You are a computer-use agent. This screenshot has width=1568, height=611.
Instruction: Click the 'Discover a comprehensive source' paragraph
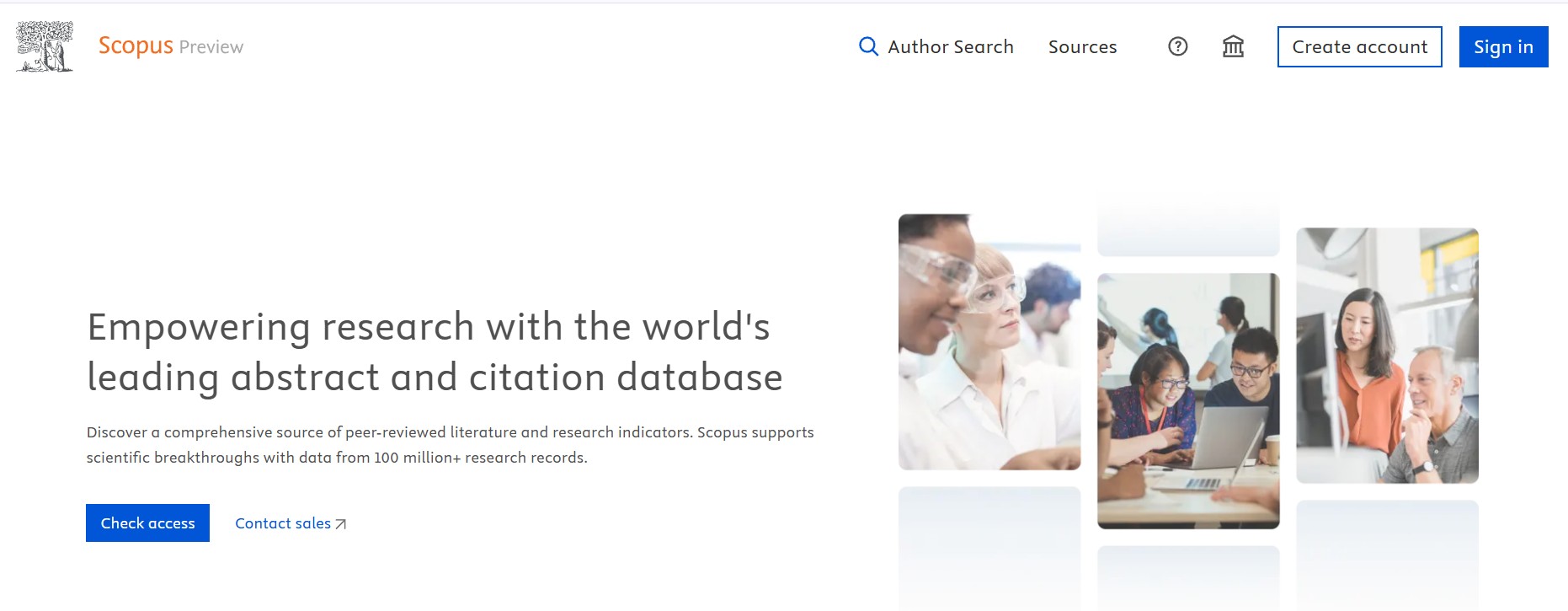(x=450, y=444)
